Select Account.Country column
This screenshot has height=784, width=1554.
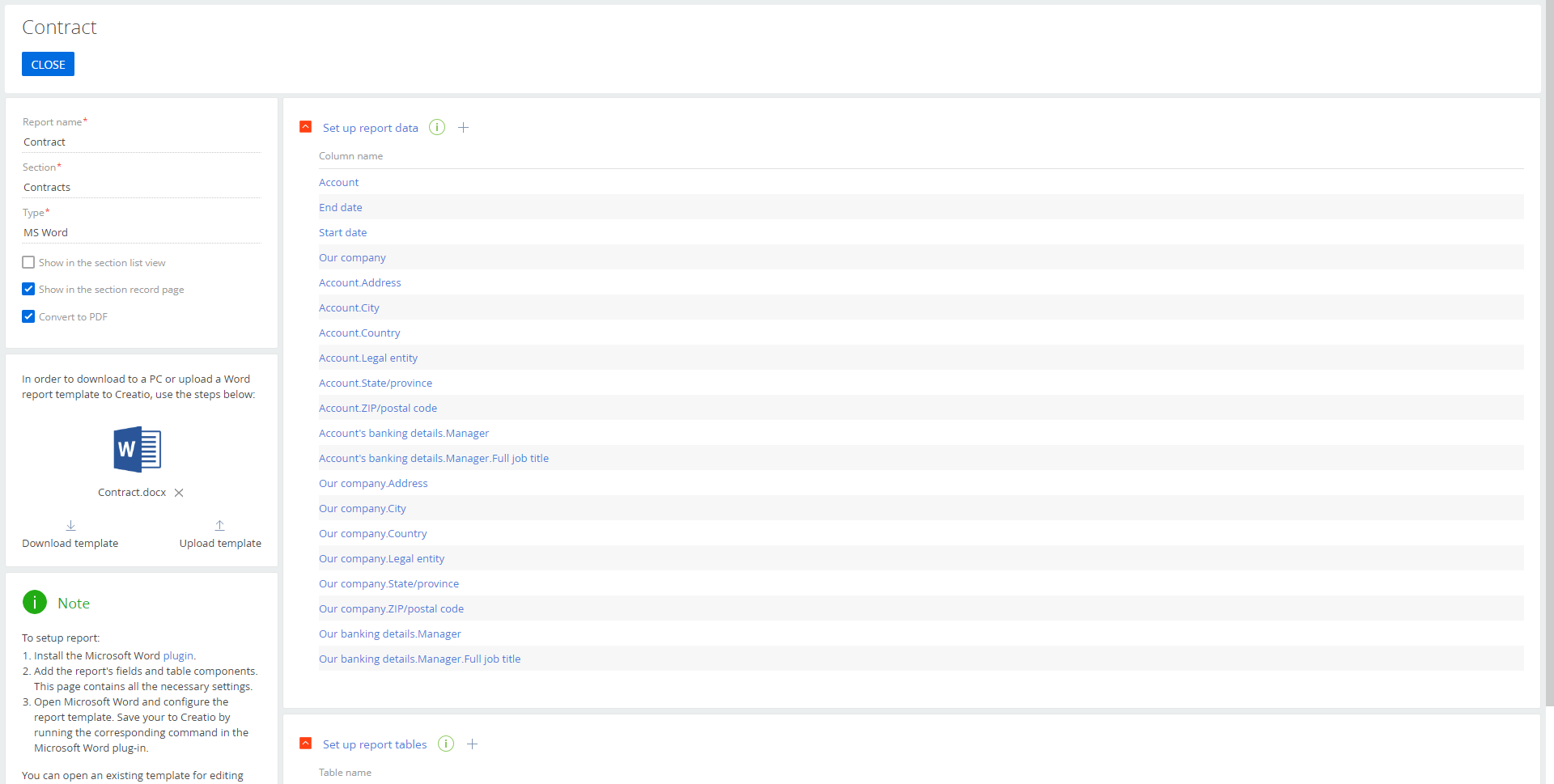pos(359,333)
